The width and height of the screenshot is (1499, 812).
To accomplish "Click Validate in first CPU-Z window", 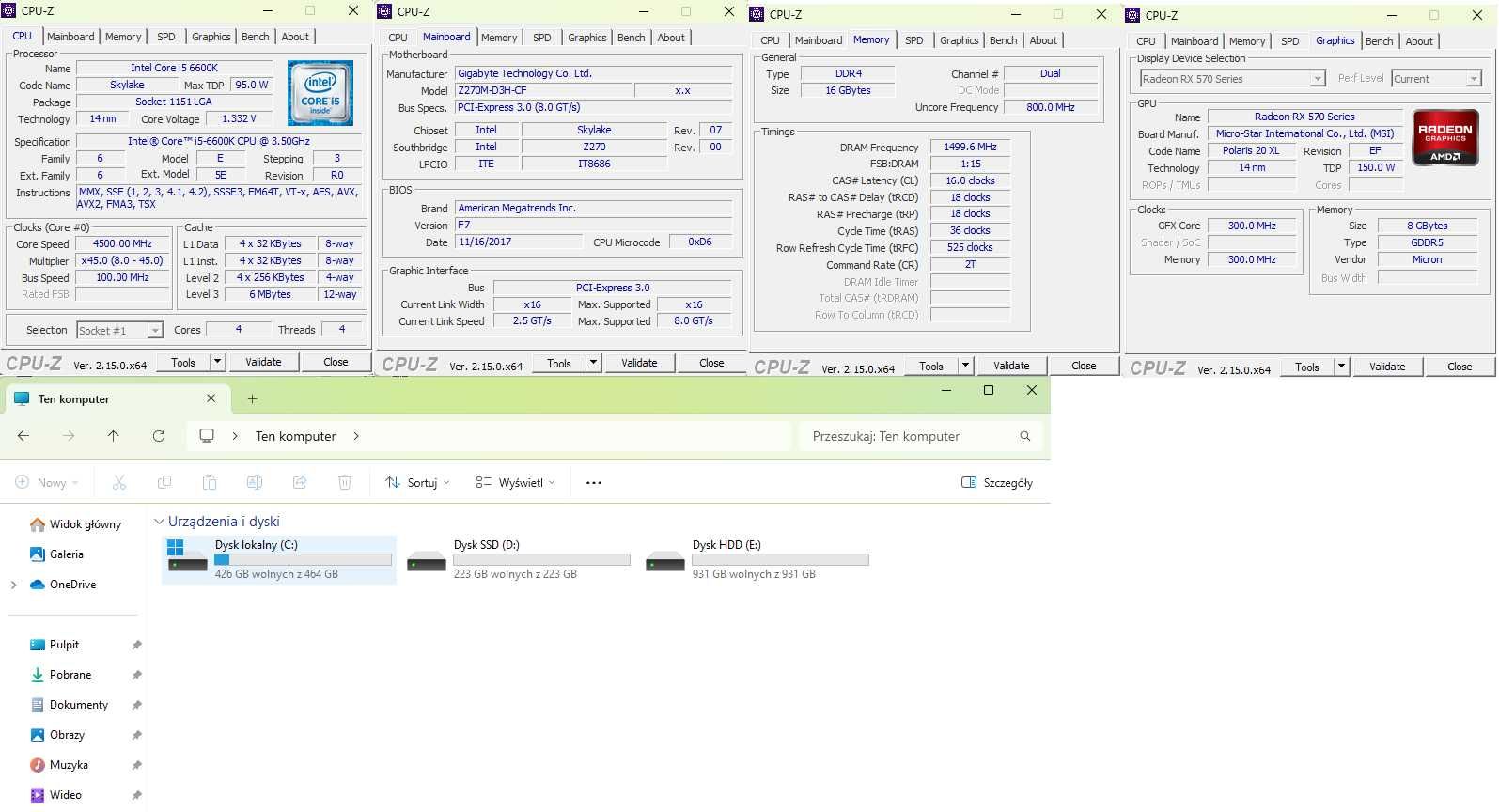I will 263,362.
